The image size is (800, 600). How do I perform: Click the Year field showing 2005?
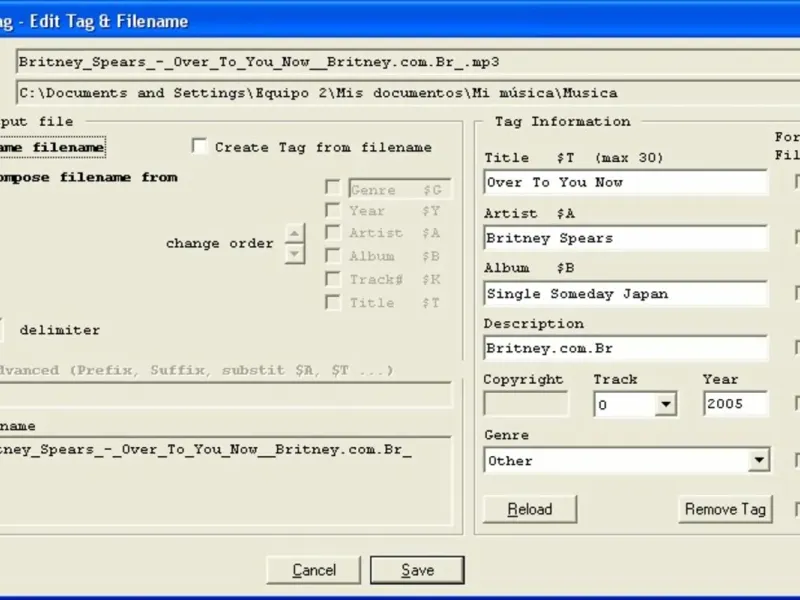click(x=735, y=404)
